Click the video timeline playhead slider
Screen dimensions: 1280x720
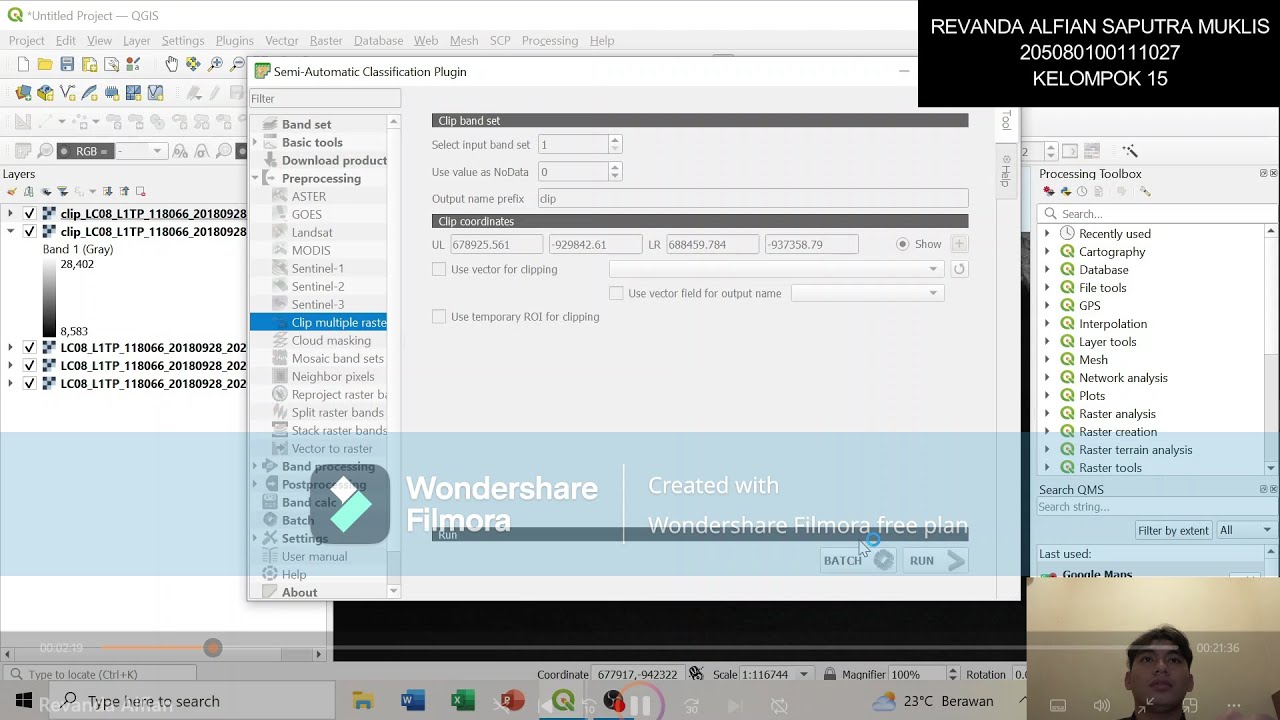click(212, 648)
